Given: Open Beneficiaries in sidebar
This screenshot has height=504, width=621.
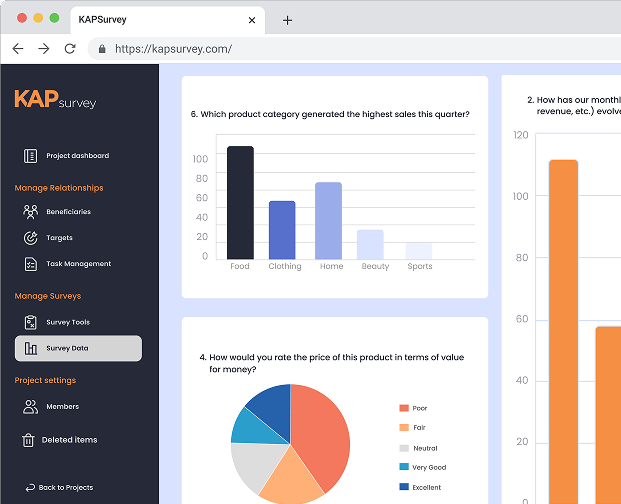Looking at the screenshot, I should click(x=57, y=212).
